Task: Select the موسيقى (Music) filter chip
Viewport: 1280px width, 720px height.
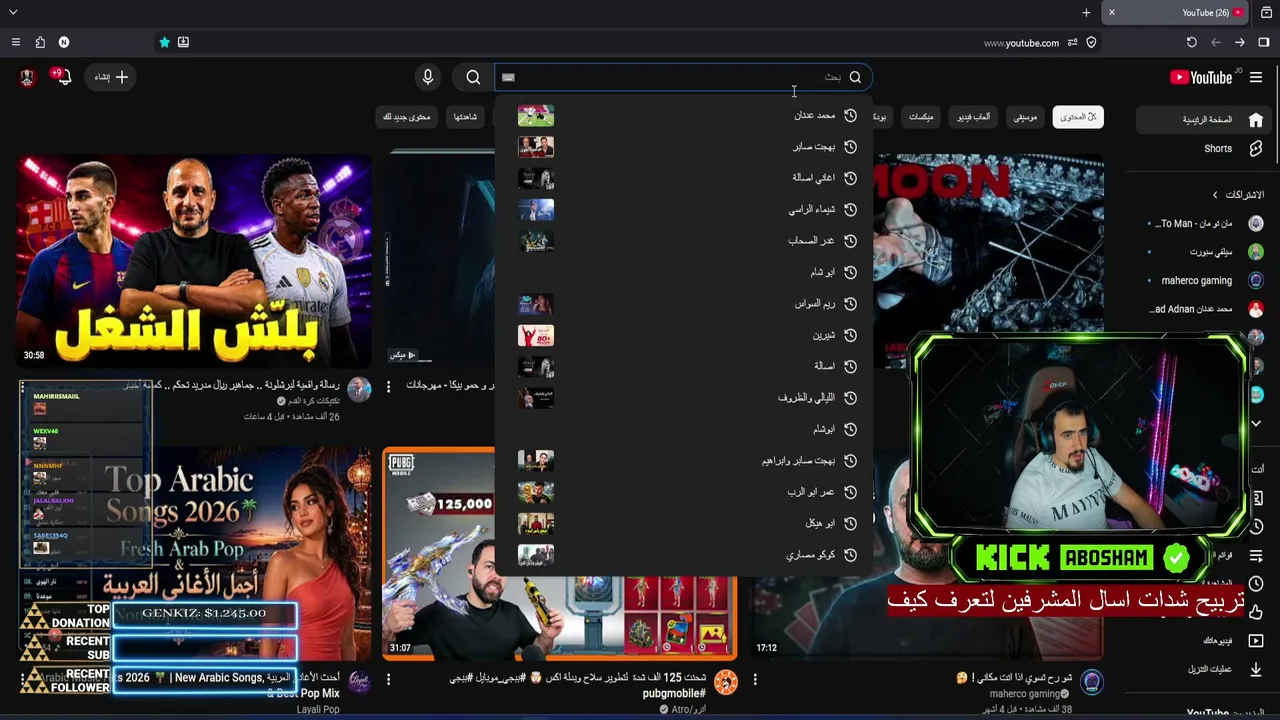Action: tap(1026, 117)
